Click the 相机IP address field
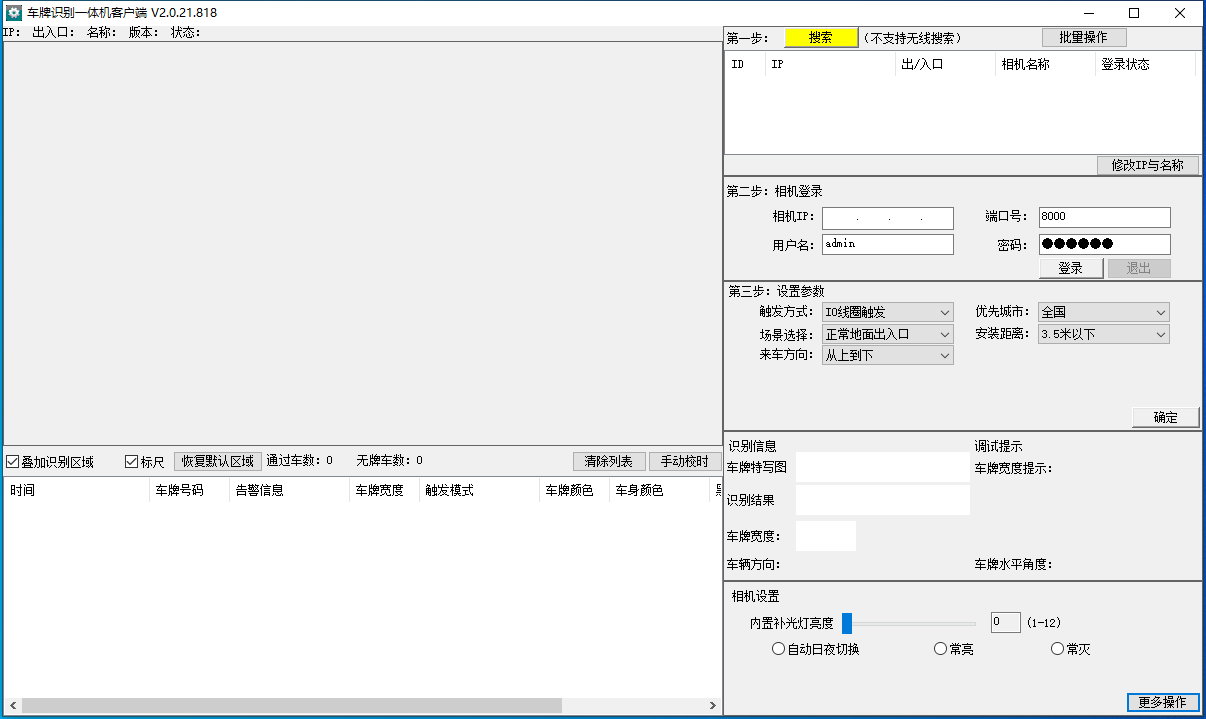The height and width of the screenshot is (719, 1206). (888, 218)
